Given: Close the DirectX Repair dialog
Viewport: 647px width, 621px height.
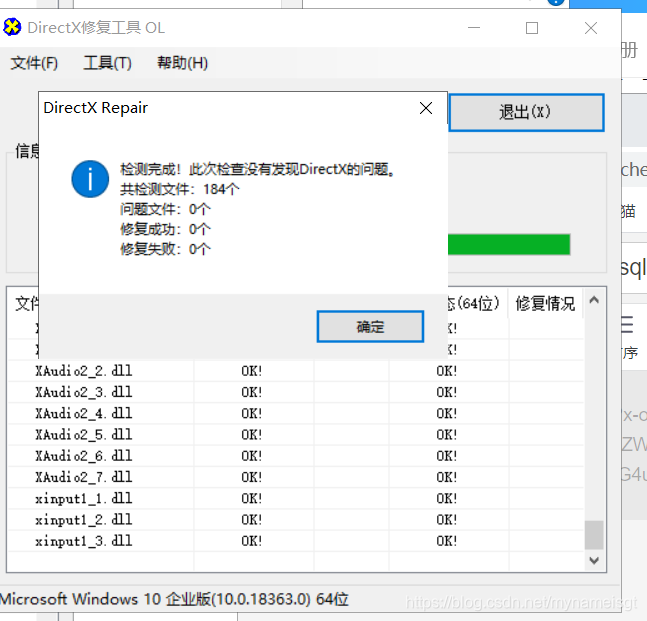Looking at the screenshot, I should pos(426,108).
